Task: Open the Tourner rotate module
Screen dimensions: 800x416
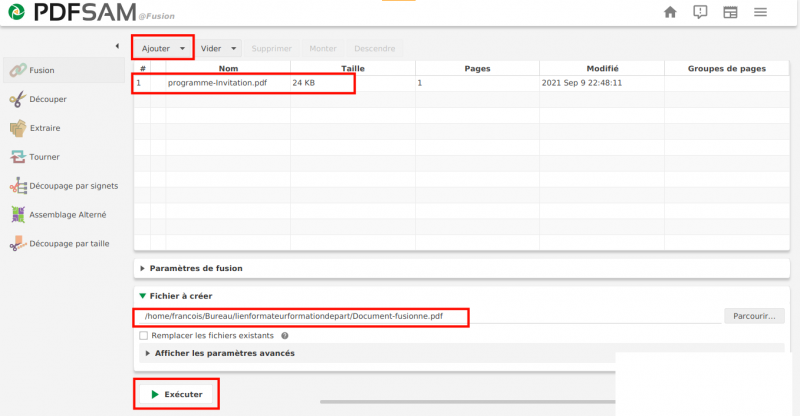Action: point(18,157)
